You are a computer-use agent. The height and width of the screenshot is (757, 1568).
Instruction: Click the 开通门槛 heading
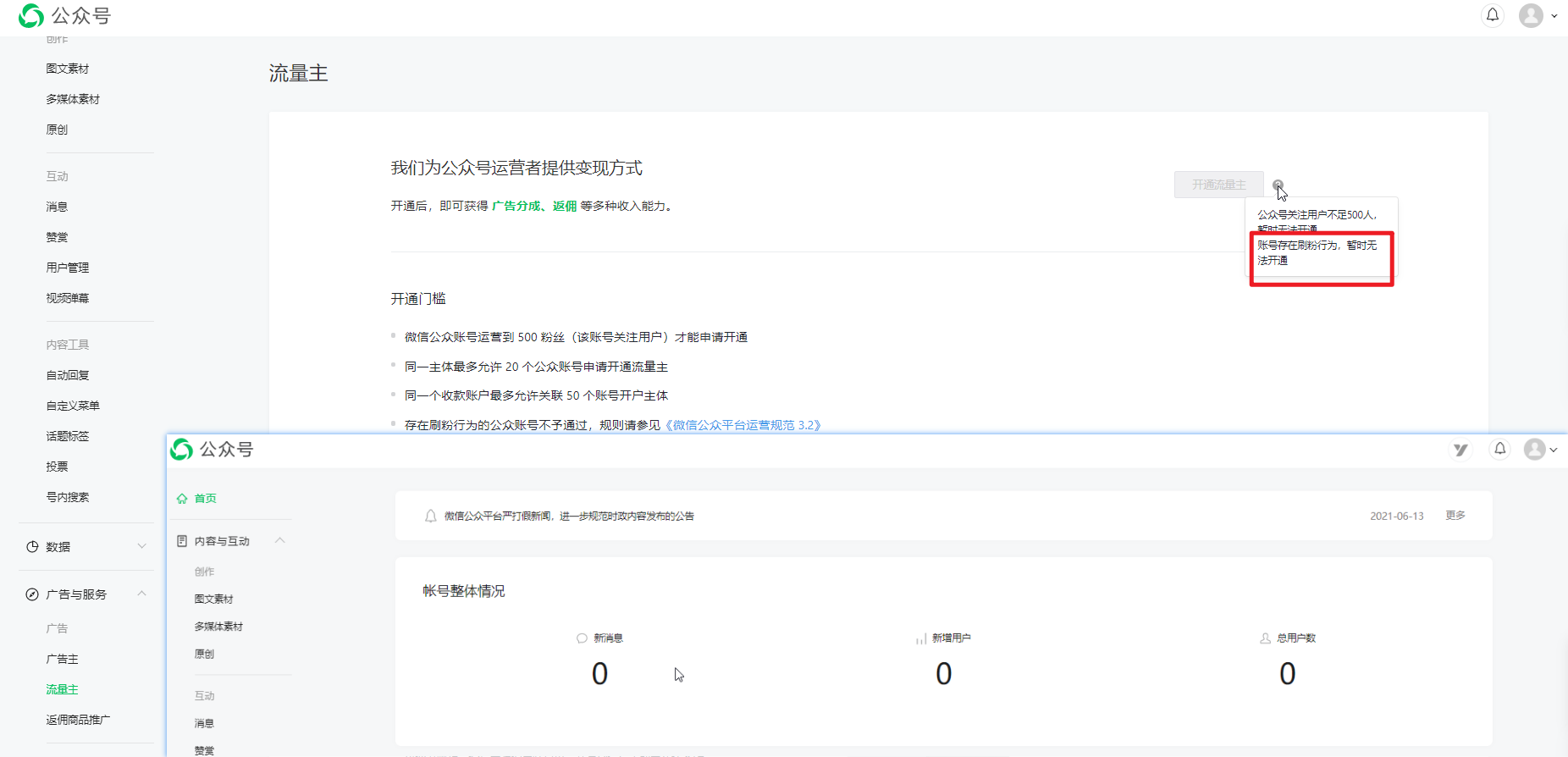point(418,299)
